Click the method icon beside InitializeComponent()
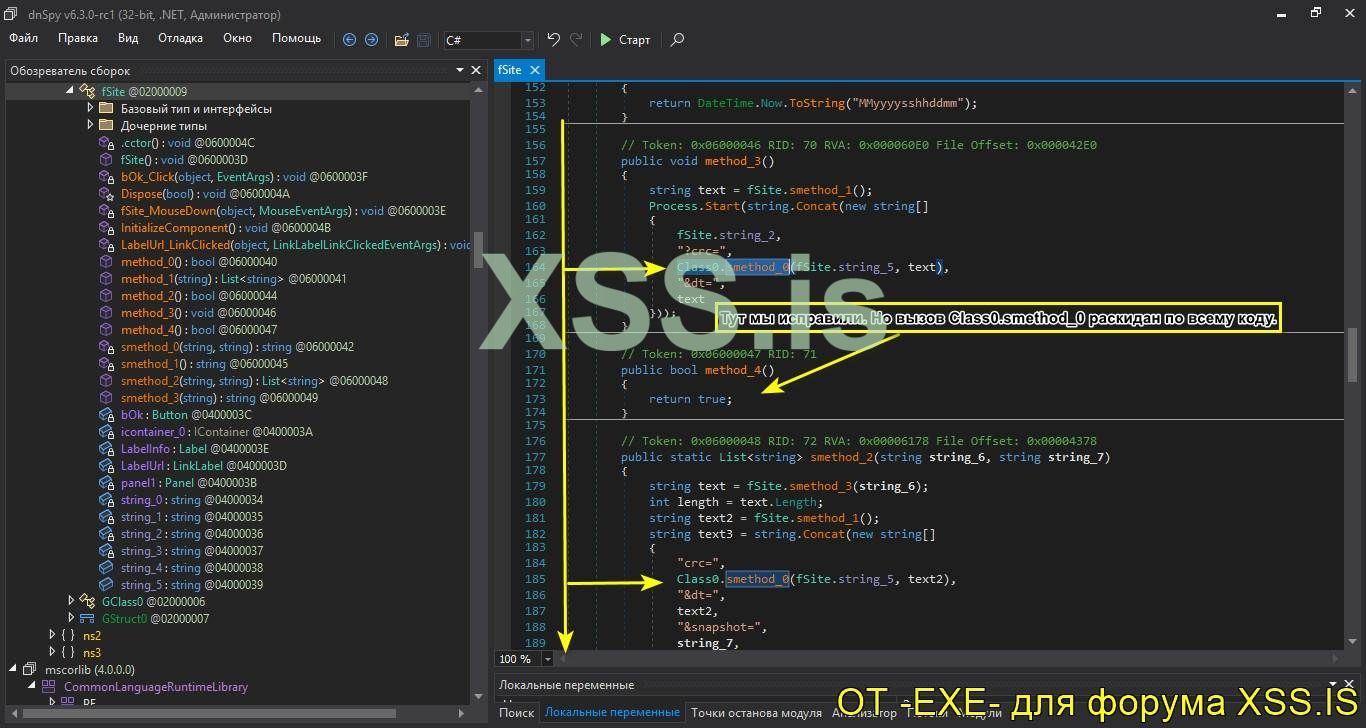The width and height of the screenshot is (1366, 728). 106,228
